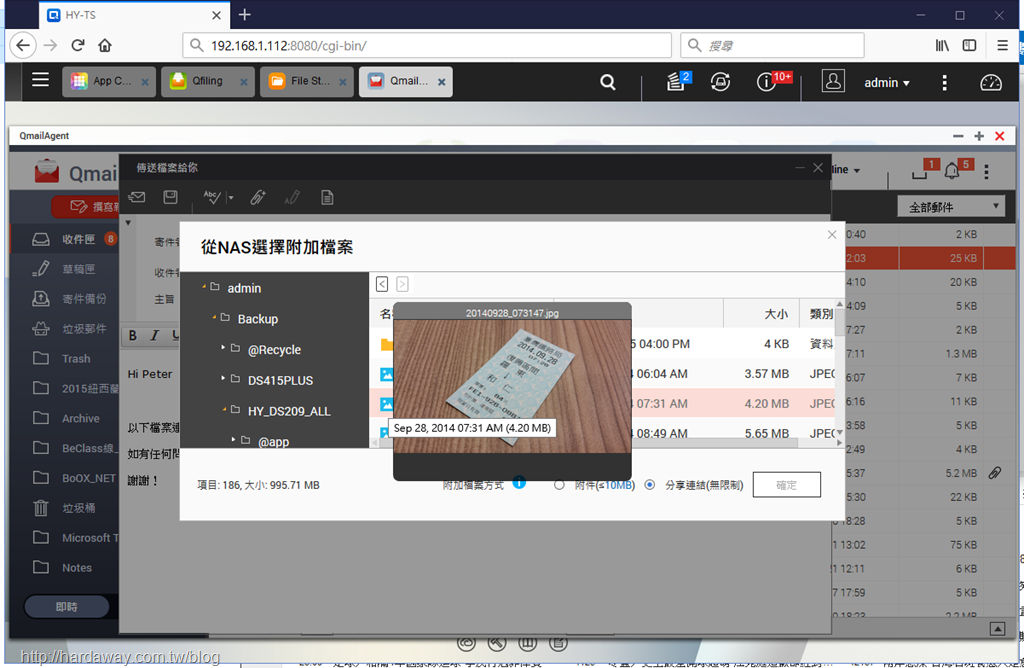Click the 20140928_073147.jpg preview thumbnail
The height and width of the screenshot is (668, 1024).
[512, 385]
